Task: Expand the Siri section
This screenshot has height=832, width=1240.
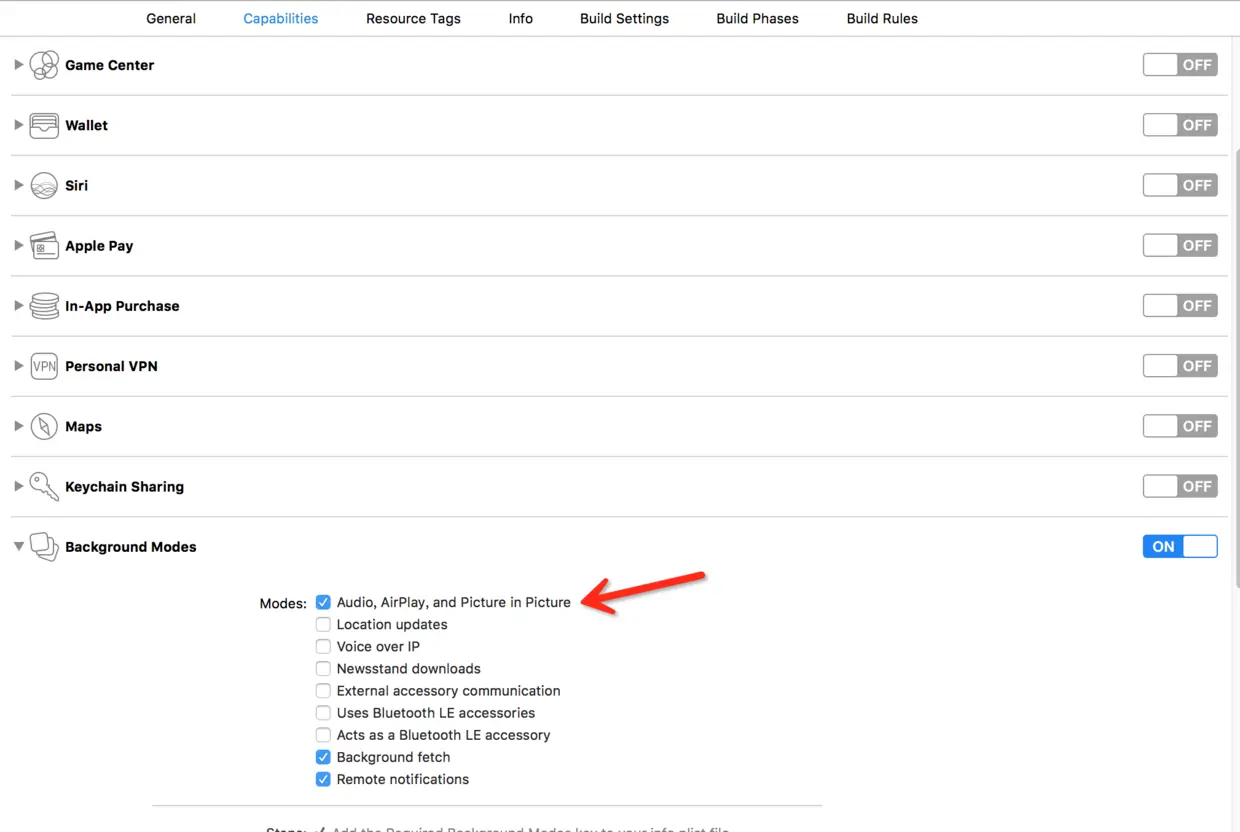Action: point(18,185)
